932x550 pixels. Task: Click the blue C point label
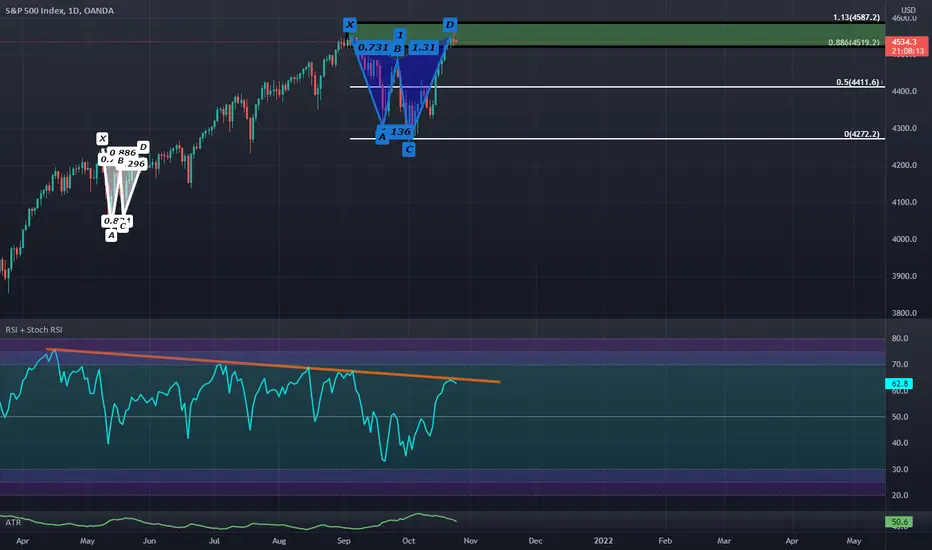coord(408,150)
